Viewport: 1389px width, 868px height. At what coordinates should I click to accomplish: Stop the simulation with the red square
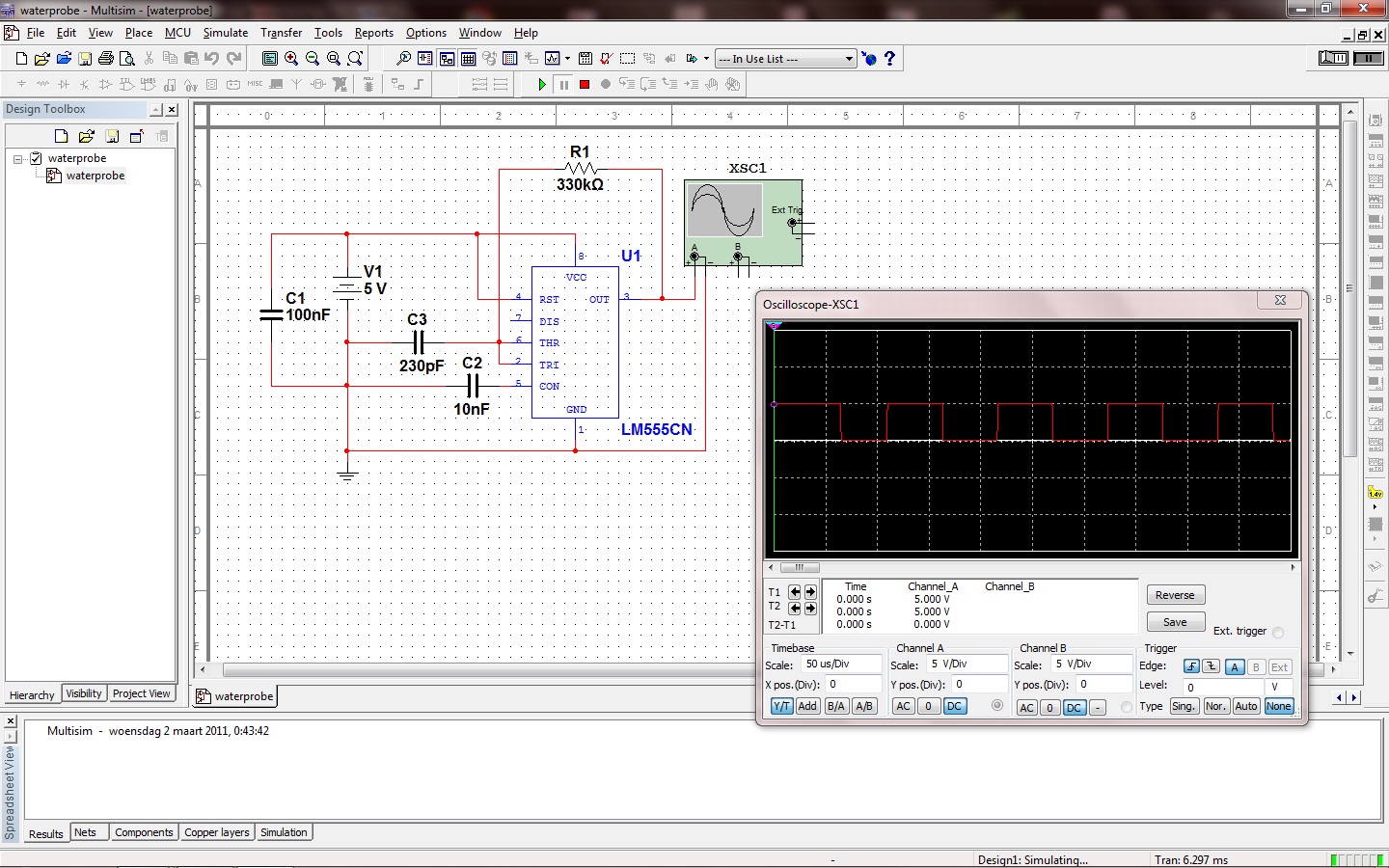click(585, 85)
